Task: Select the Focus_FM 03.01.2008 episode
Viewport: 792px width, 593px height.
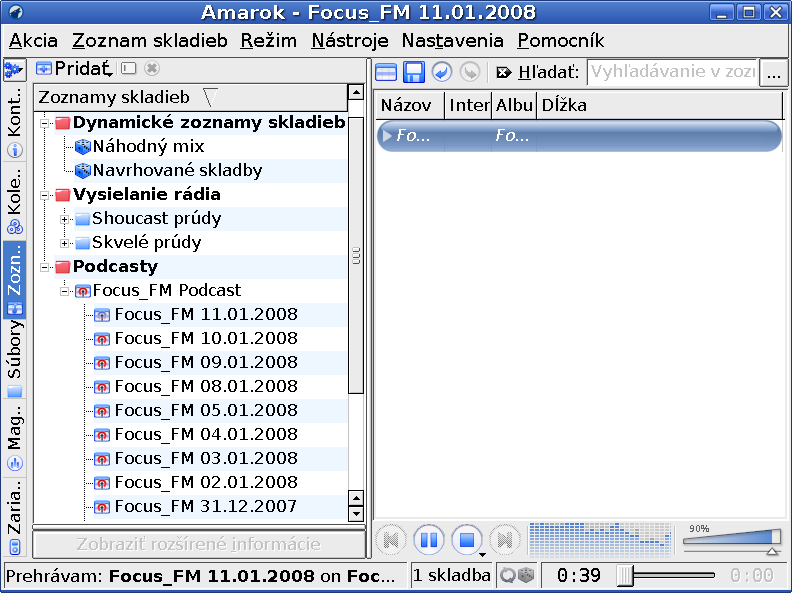Action: pyautogui.click(x=206, y=458)
